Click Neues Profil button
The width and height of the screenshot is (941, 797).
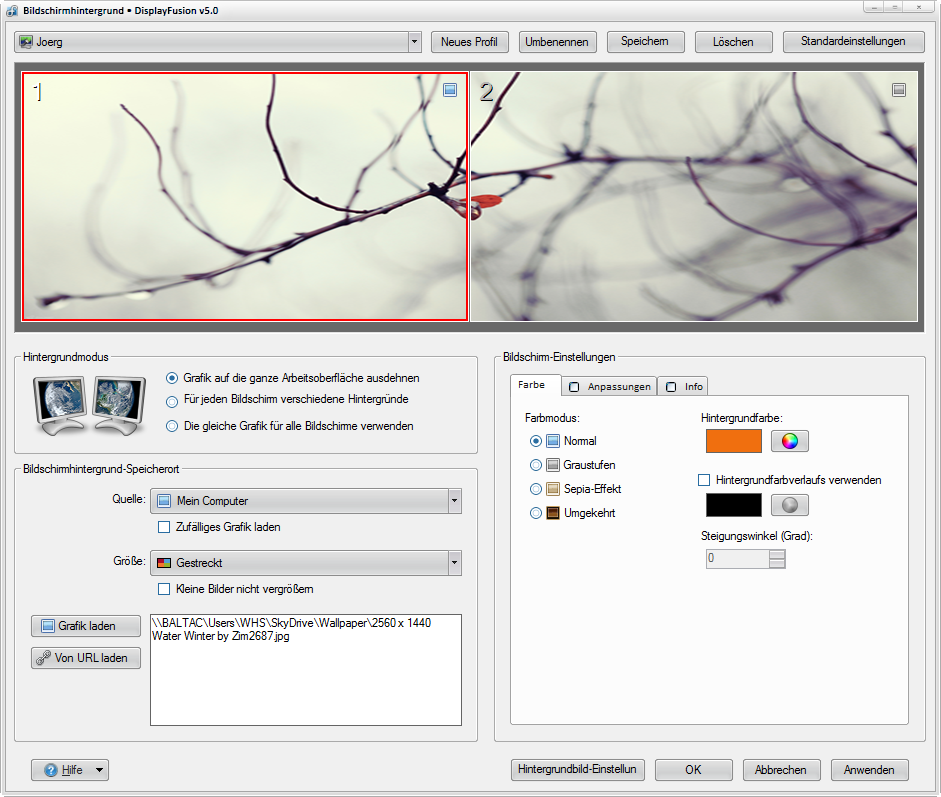[469, 42]
